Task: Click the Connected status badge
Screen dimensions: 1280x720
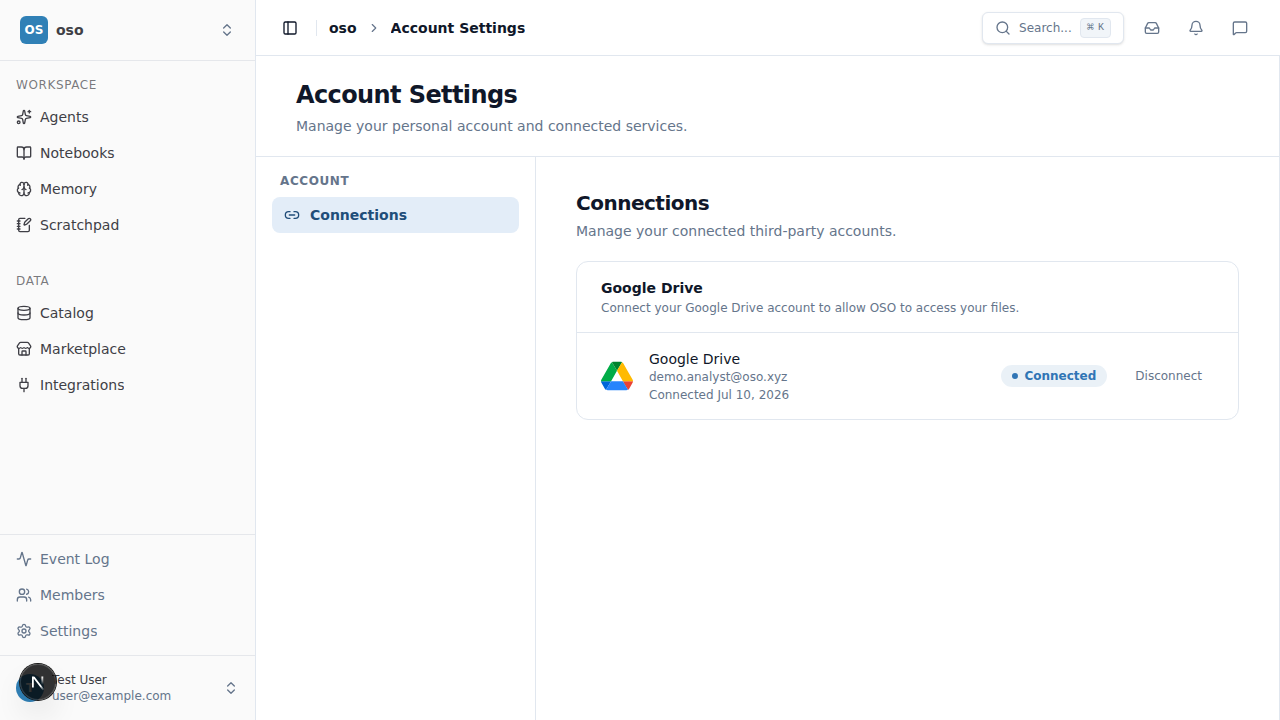Action: (1054, 376)
